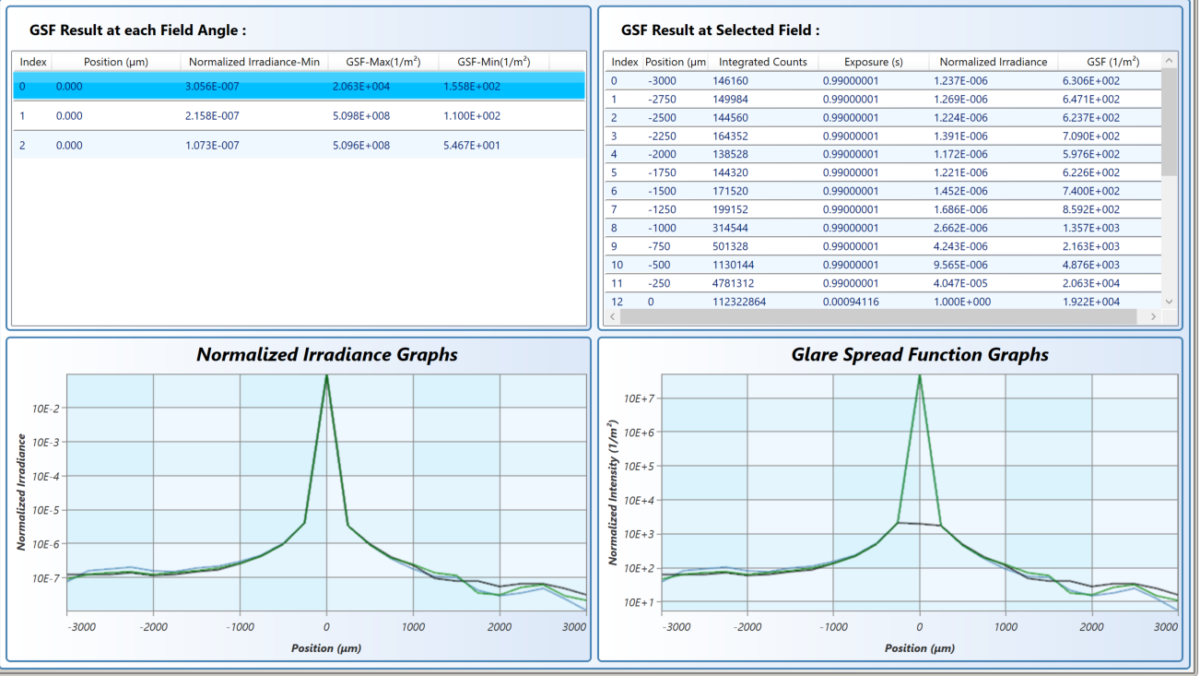
Task: Click the vertical scrollbar down arrow in the Selected Field table
Action: tap(1169, 301)
